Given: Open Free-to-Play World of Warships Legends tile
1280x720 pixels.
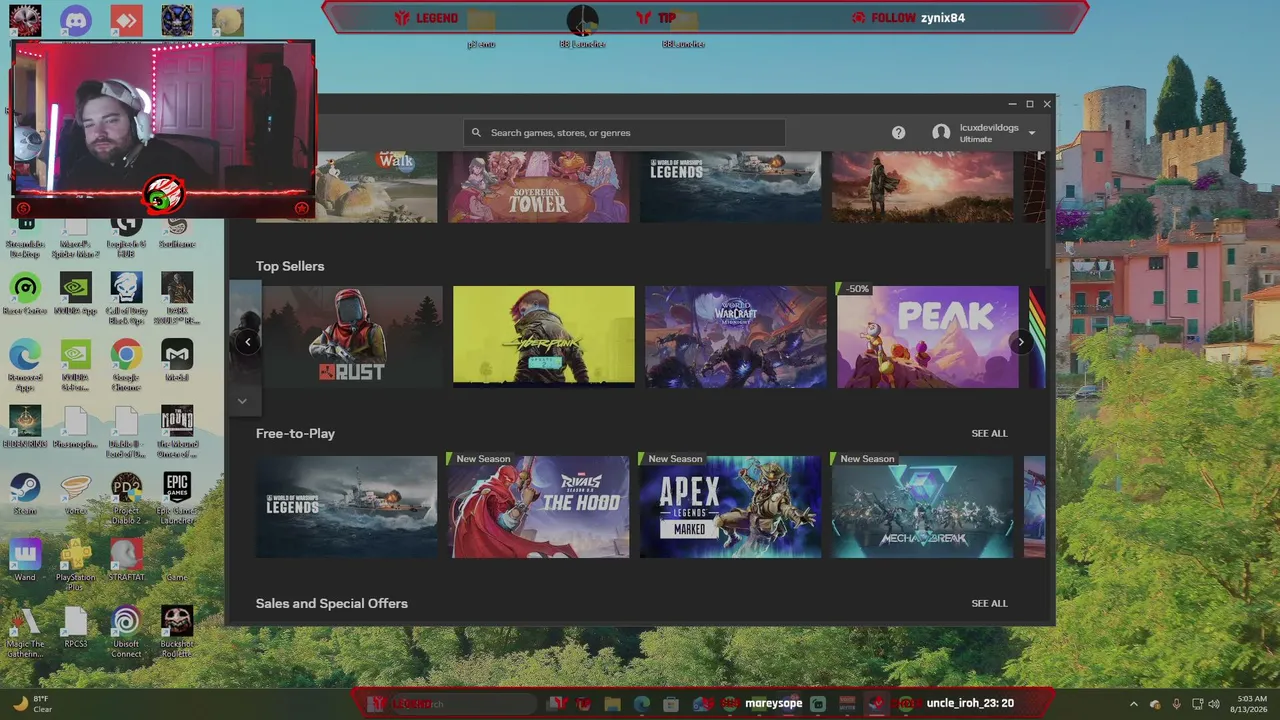Looking at the screenshot, I should [346, 507].
